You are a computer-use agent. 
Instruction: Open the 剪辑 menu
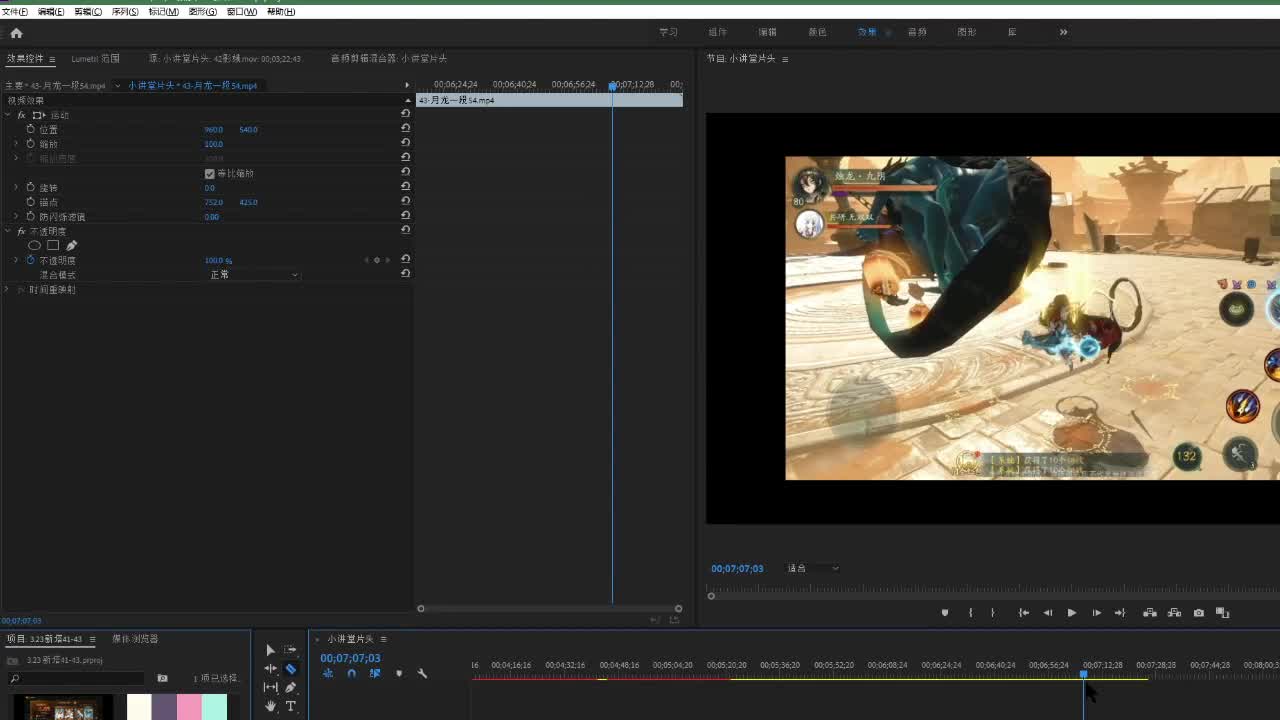pos(88,12)
